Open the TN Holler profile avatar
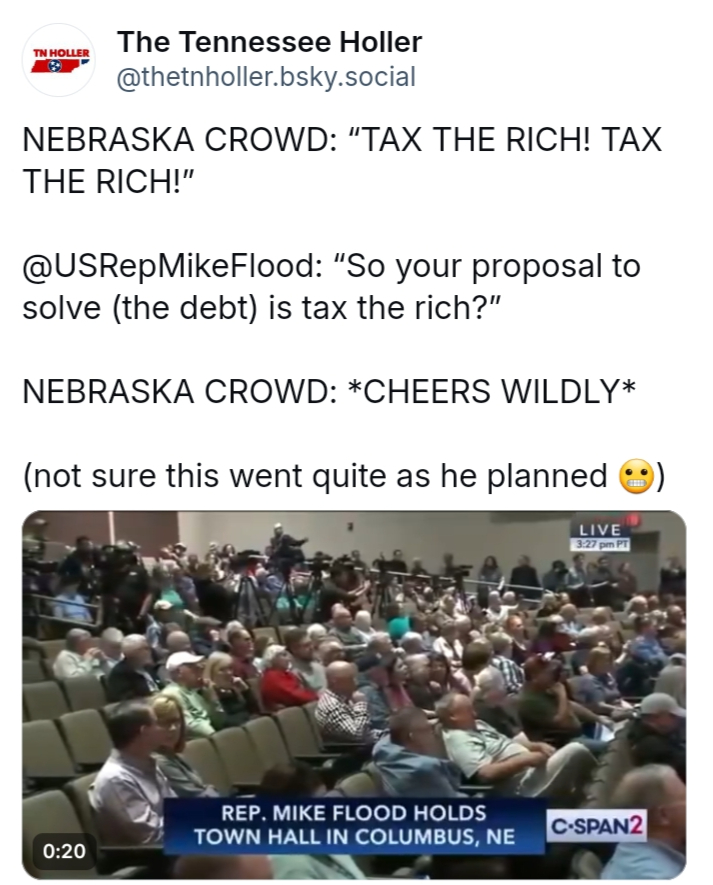Screen dimensions: 713x885 [59, 59]
